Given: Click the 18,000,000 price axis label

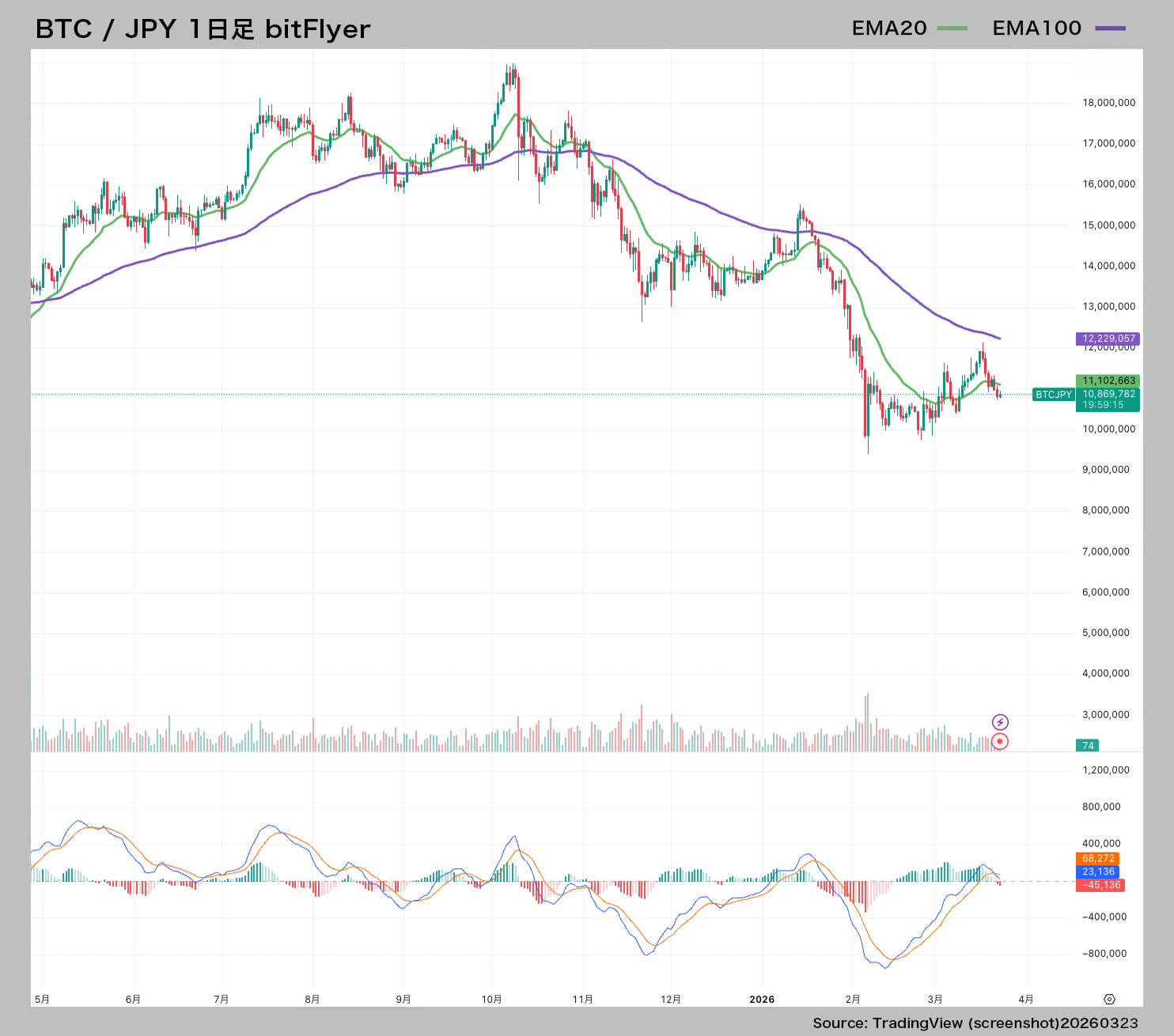Looking at the screenshot, I should pyautogui.click(x=1108, y=103).
